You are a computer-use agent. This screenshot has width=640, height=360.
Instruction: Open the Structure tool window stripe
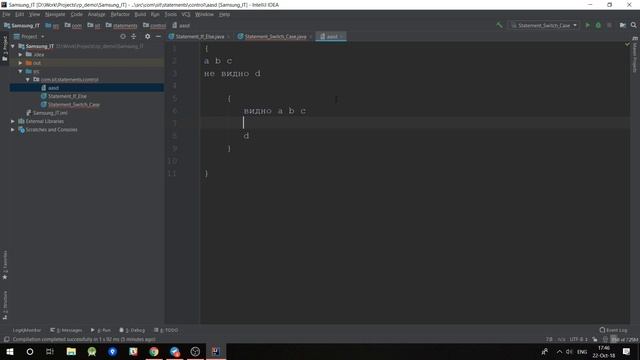[x=5, y=305]
